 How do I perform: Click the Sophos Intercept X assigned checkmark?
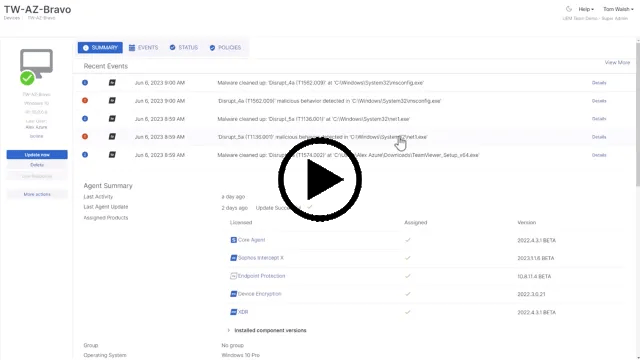pos(407,258)
